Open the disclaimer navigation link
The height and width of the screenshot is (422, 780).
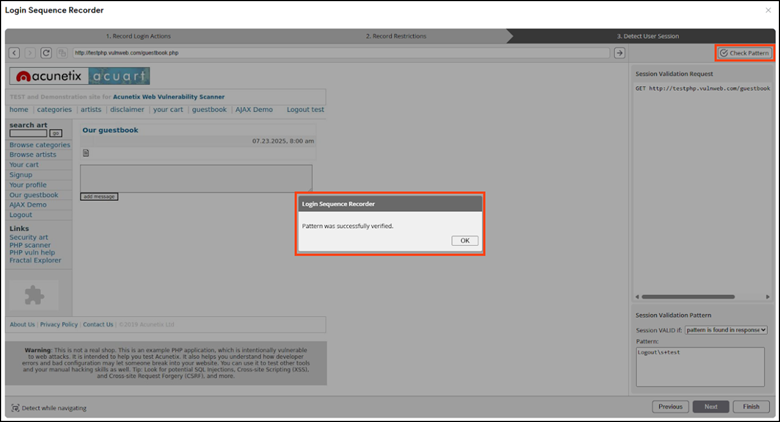coord(127,109)
